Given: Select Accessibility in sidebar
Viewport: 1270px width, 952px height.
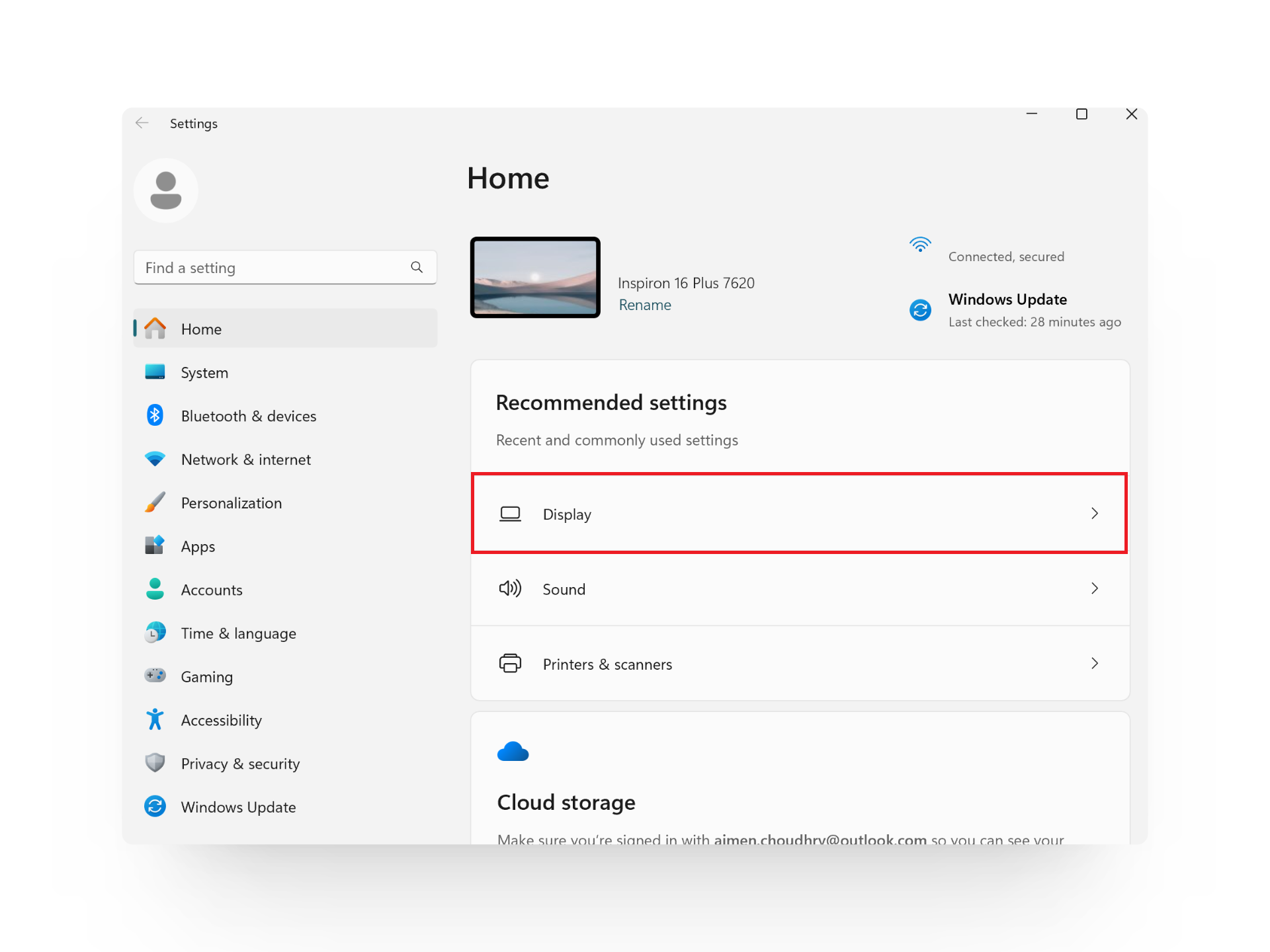Looking at the screenshot, I should 221,720.
